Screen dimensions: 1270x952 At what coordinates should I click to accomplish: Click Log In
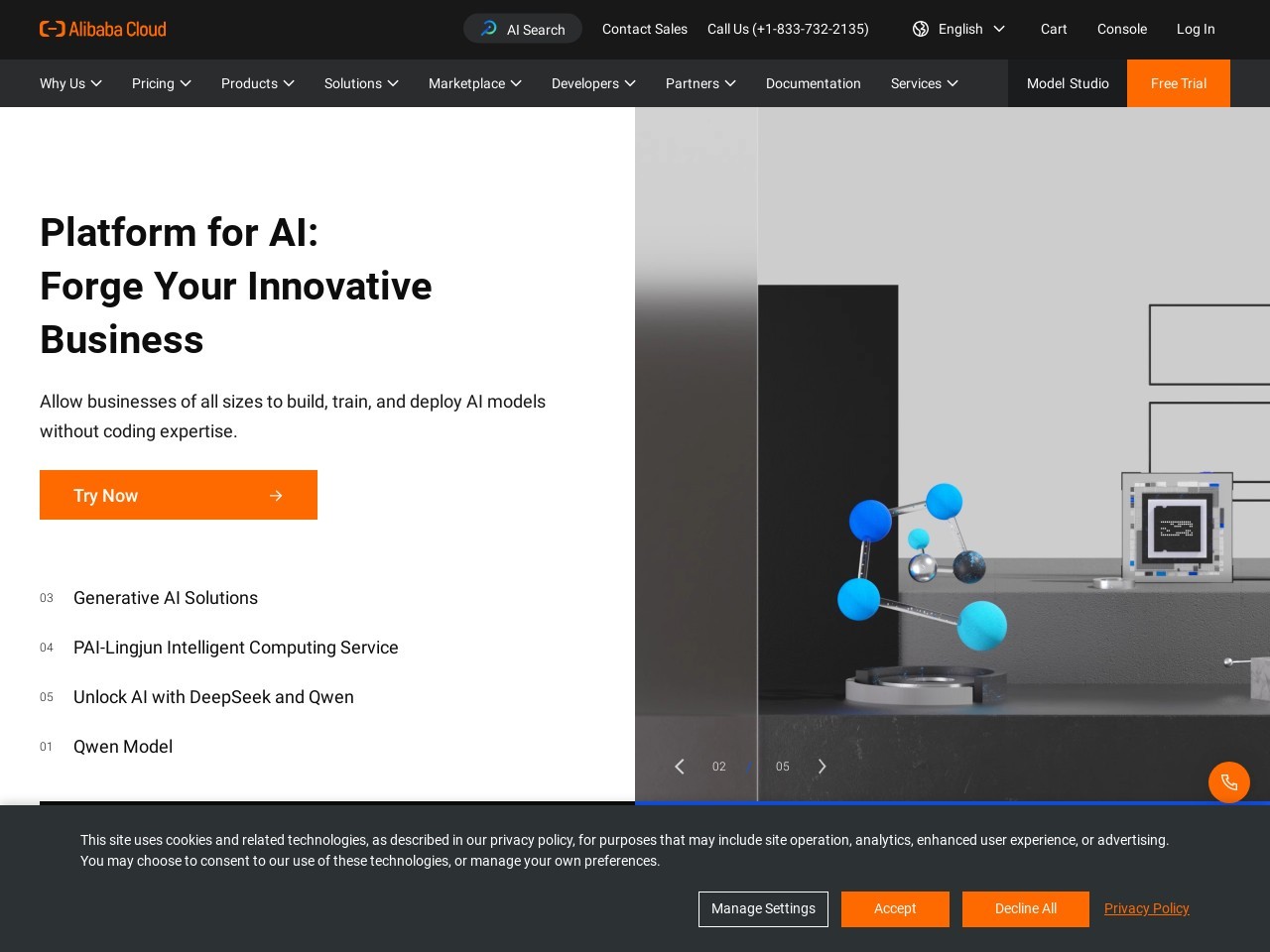click(1196, 29)
